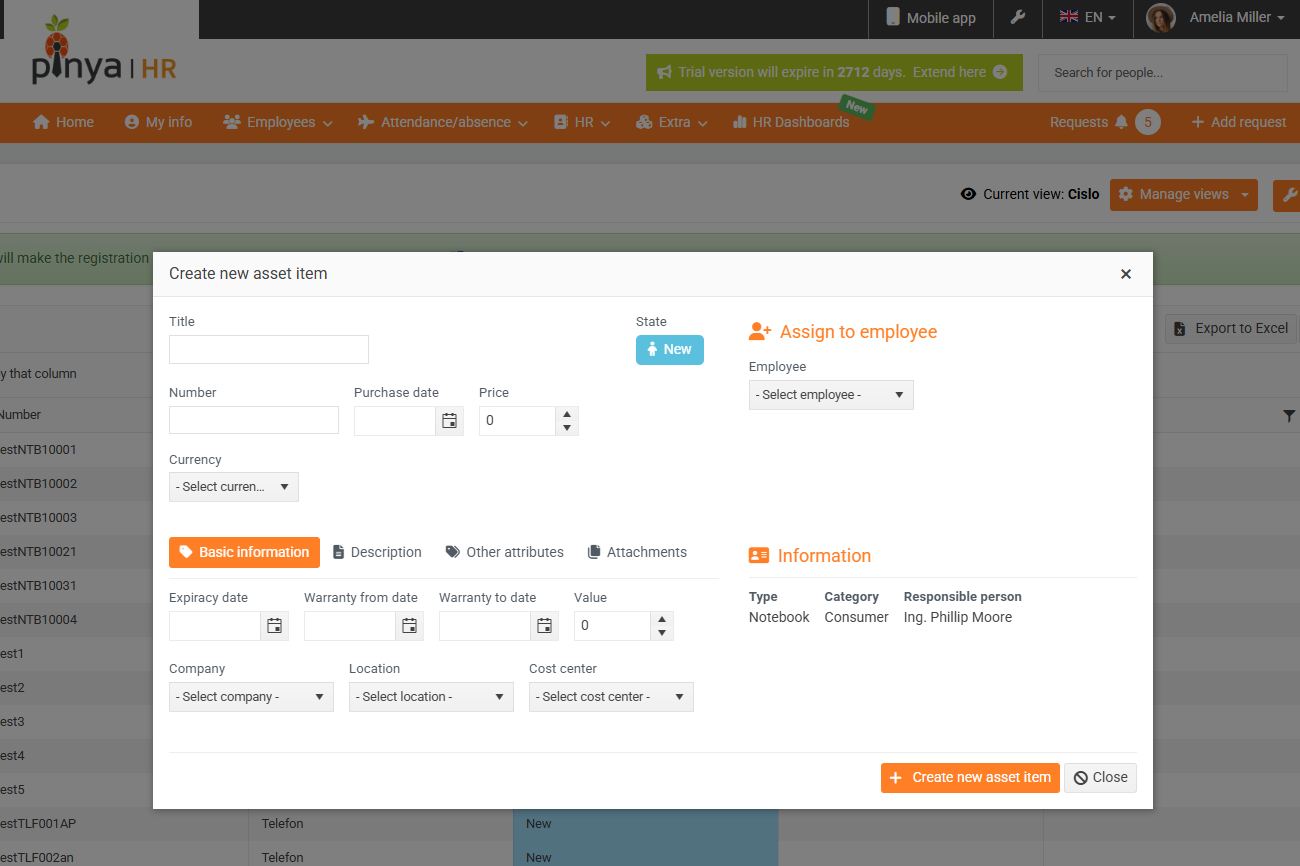Click the Requests notification bell
Image resolution: width=1300 pixels, height=866 pixels.
(1121, 122)
